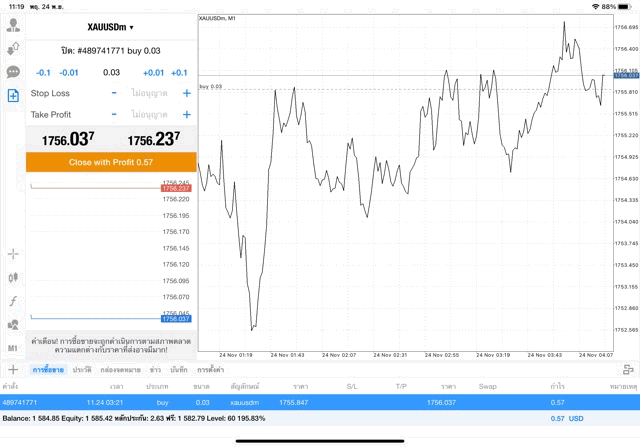This screenshot has height=447, width=640.
Task: Sort by Swap column header
Action: [x=487, y=386]
